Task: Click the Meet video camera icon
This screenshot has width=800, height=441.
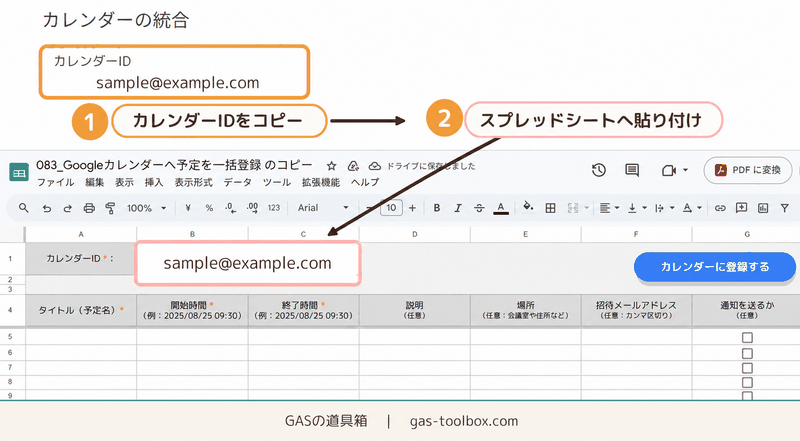Action: pos(669,170)
